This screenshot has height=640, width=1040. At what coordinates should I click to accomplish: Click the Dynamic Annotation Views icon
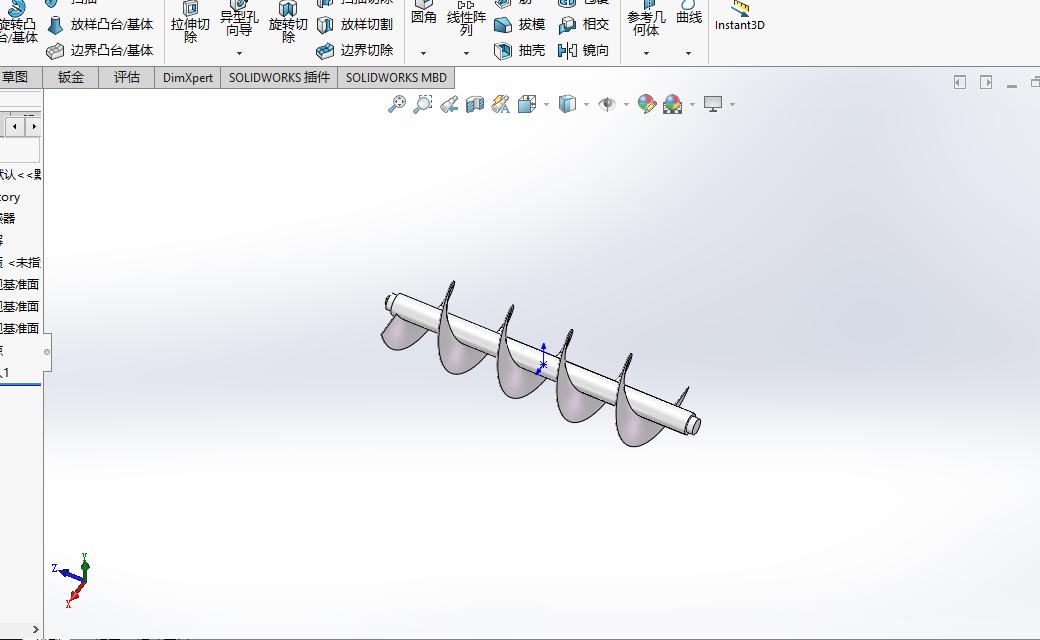pos(501,104)
